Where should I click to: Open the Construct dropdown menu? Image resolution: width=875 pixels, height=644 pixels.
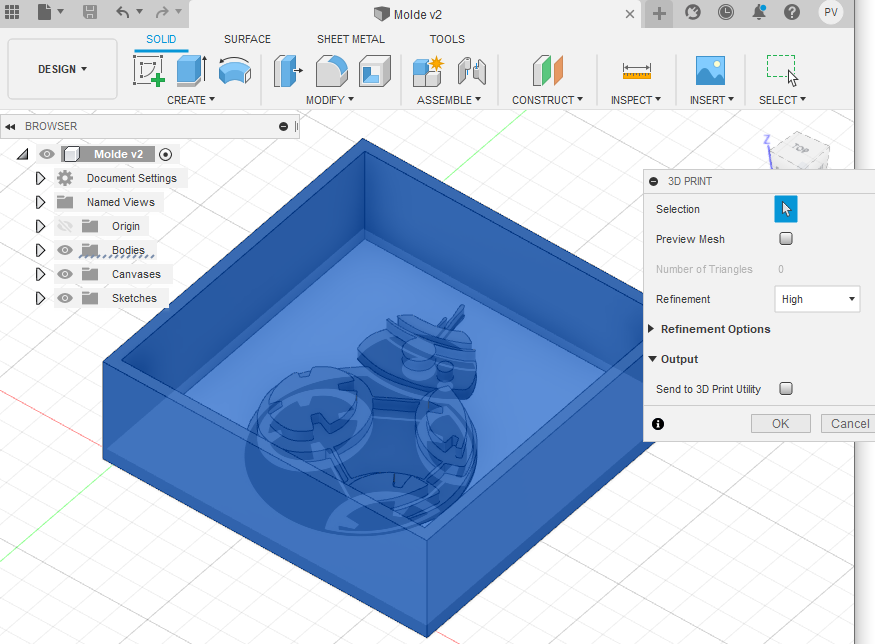(x=547, y=100)
